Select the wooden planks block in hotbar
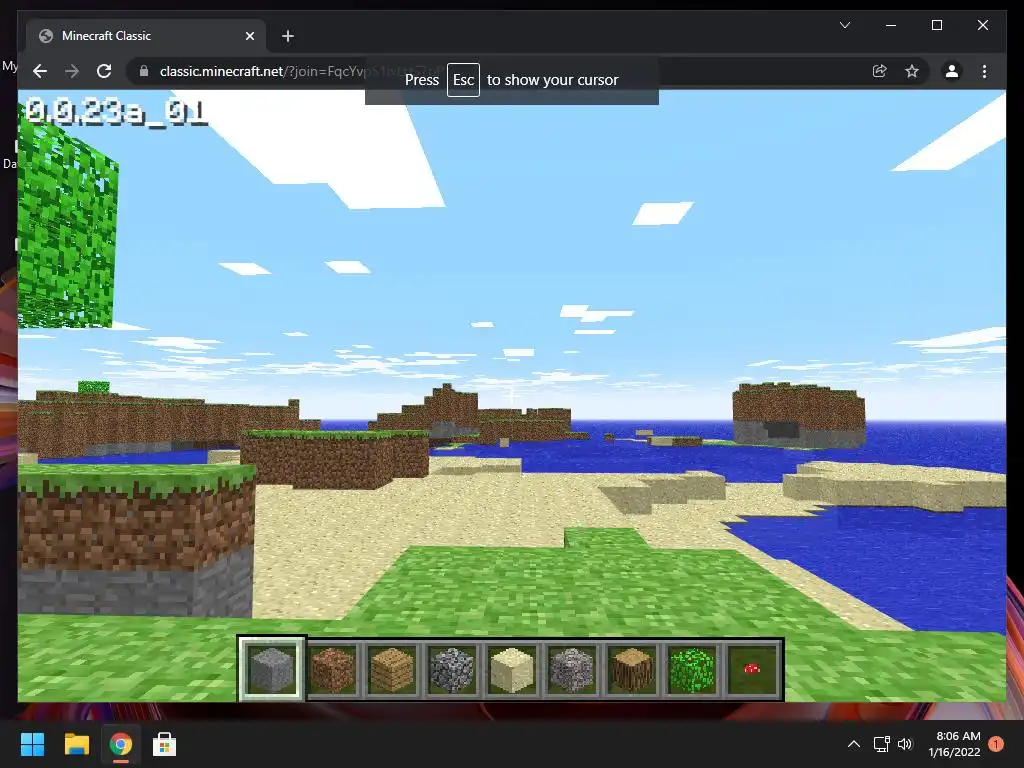This screenshot has width=1024, height=768. tap(392, 669)
